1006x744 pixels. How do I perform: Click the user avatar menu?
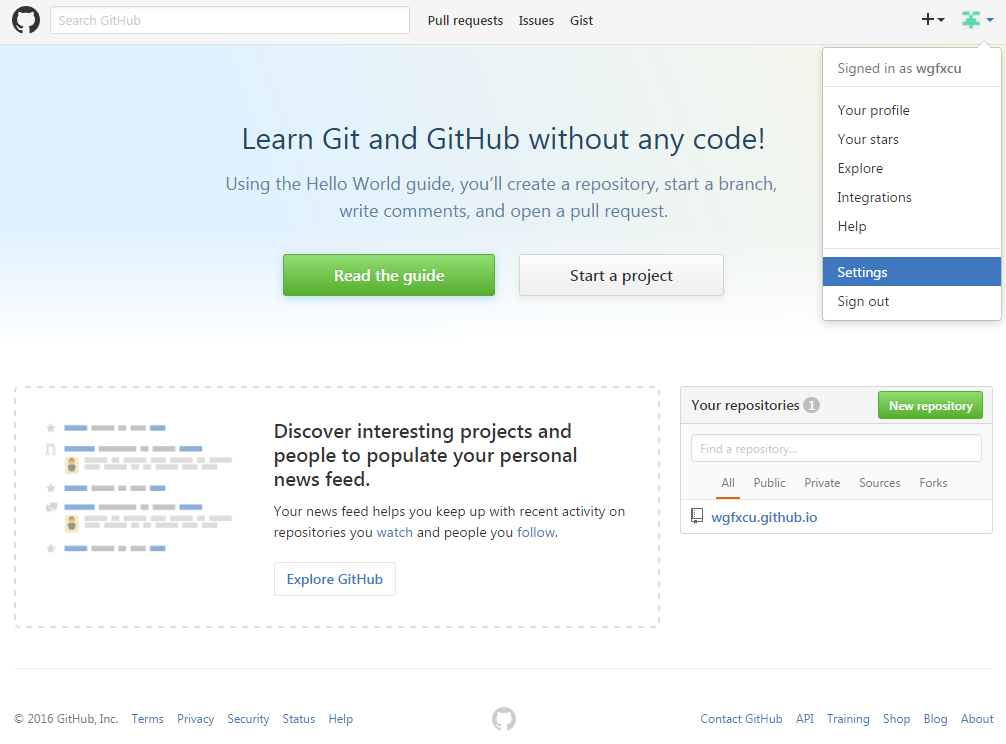[978, 20]
